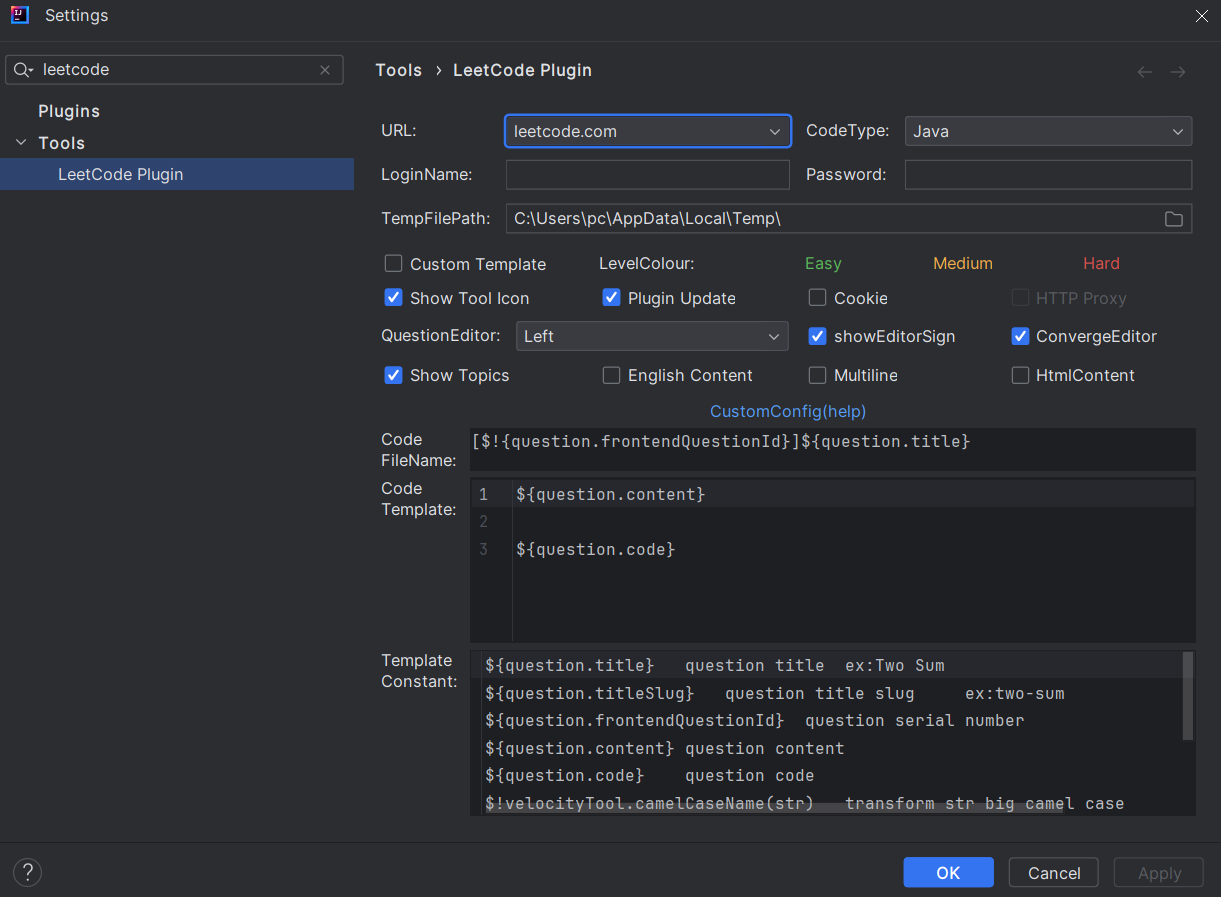Screen dimensions: 1221x897
Task: Open the CustomConfig help link
Action: pyautogui.click(x=787, y=411)
